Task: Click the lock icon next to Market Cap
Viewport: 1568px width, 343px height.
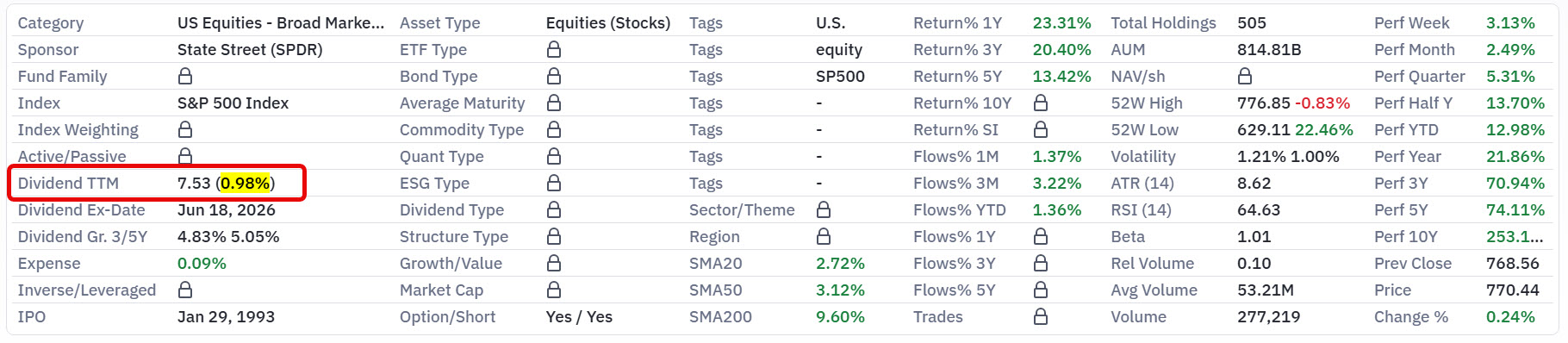Action: (553, 290)
